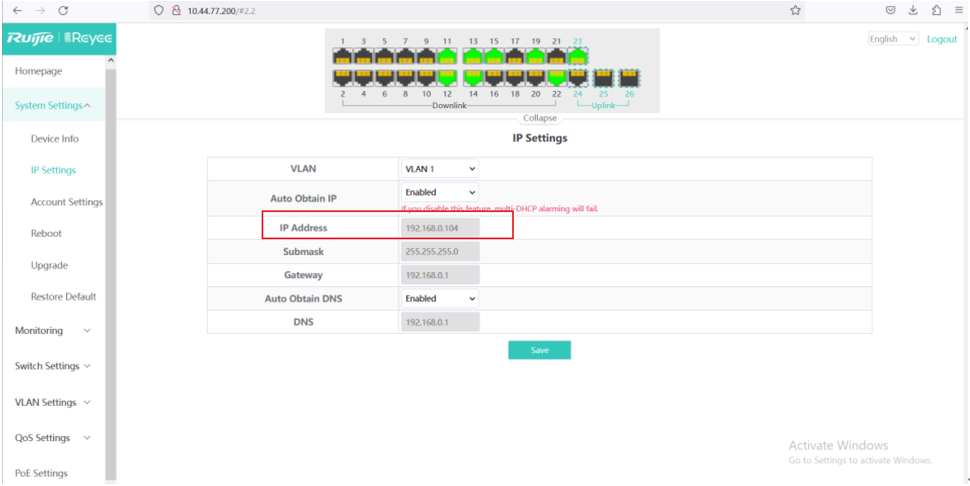This screenshot has height=486, width=970.
Task: Click the browser back arrow
Action: (17, 10)
